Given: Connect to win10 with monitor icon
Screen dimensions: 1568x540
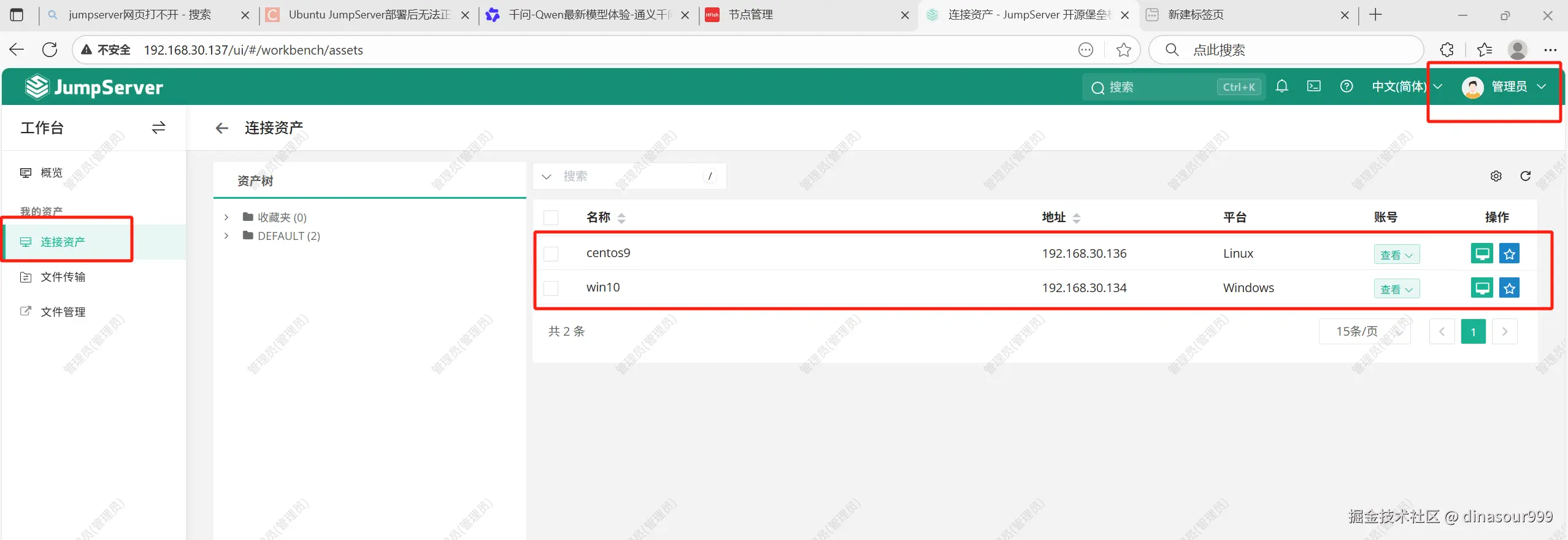Looking at the screenshot, I should pos(1482,288).
